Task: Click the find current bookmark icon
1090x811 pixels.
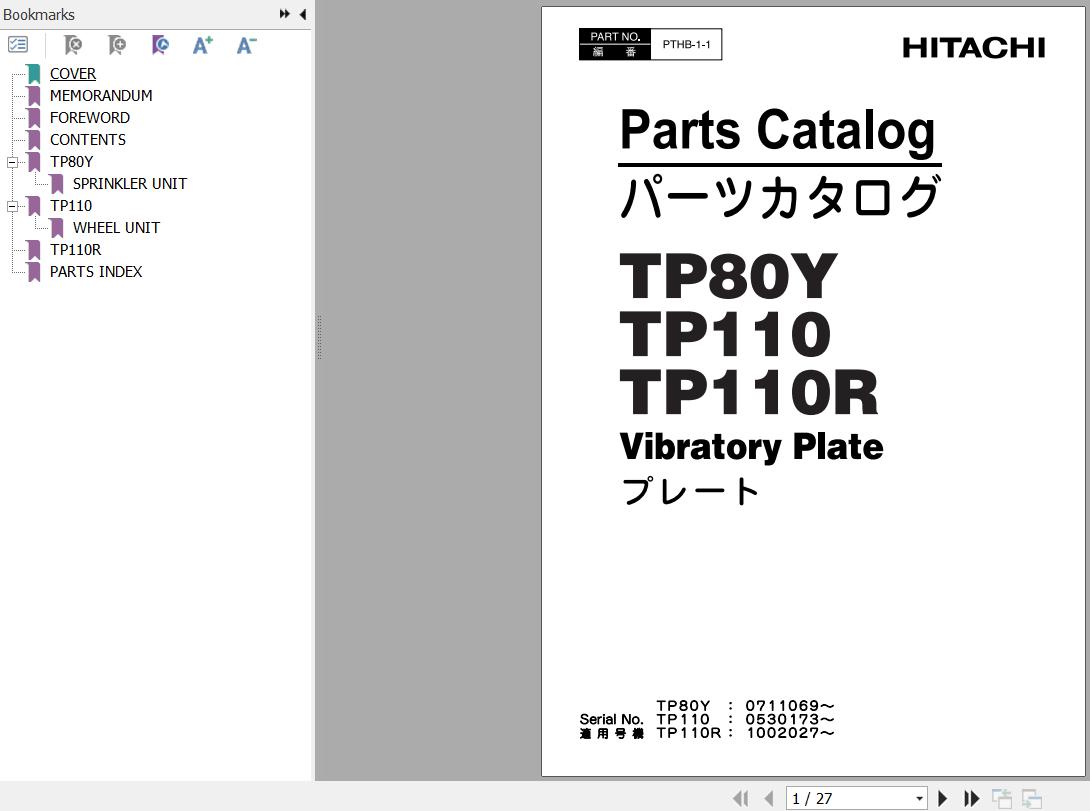Action: click(x=160, y=45)
